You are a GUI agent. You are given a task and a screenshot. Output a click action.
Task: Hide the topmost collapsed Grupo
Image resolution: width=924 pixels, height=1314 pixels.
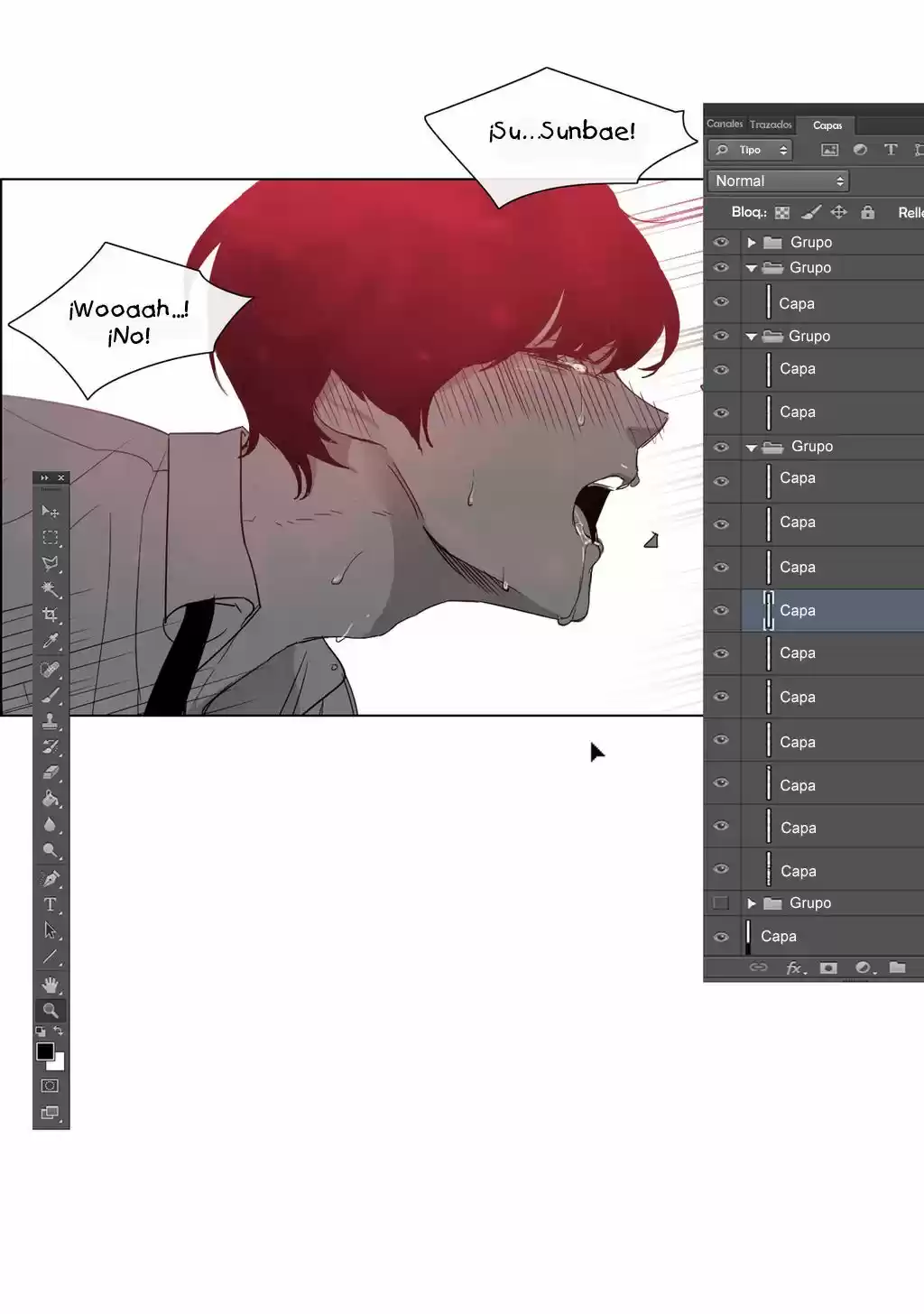click(x=721, y=242)
